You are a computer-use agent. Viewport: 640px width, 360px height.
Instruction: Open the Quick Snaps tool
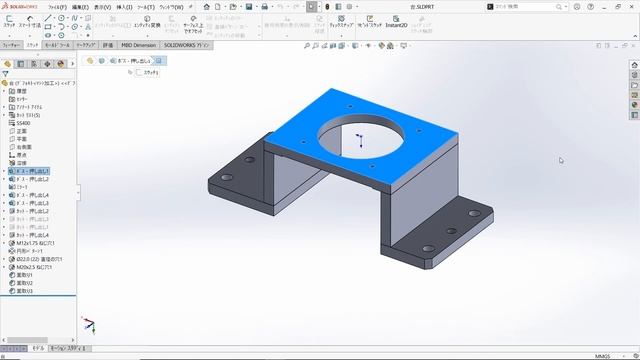coord(341,22)
